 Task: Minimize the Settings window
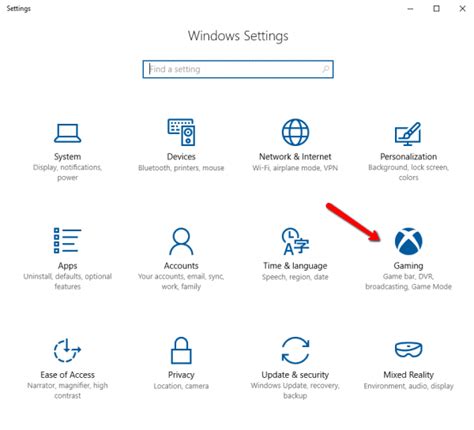click(410, 9)
